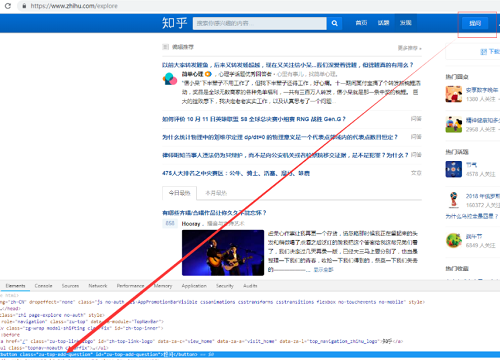The height and width of the screenshot is (360, 500).
Task: Open the 节气 topic link
Action: pos(471,165)
